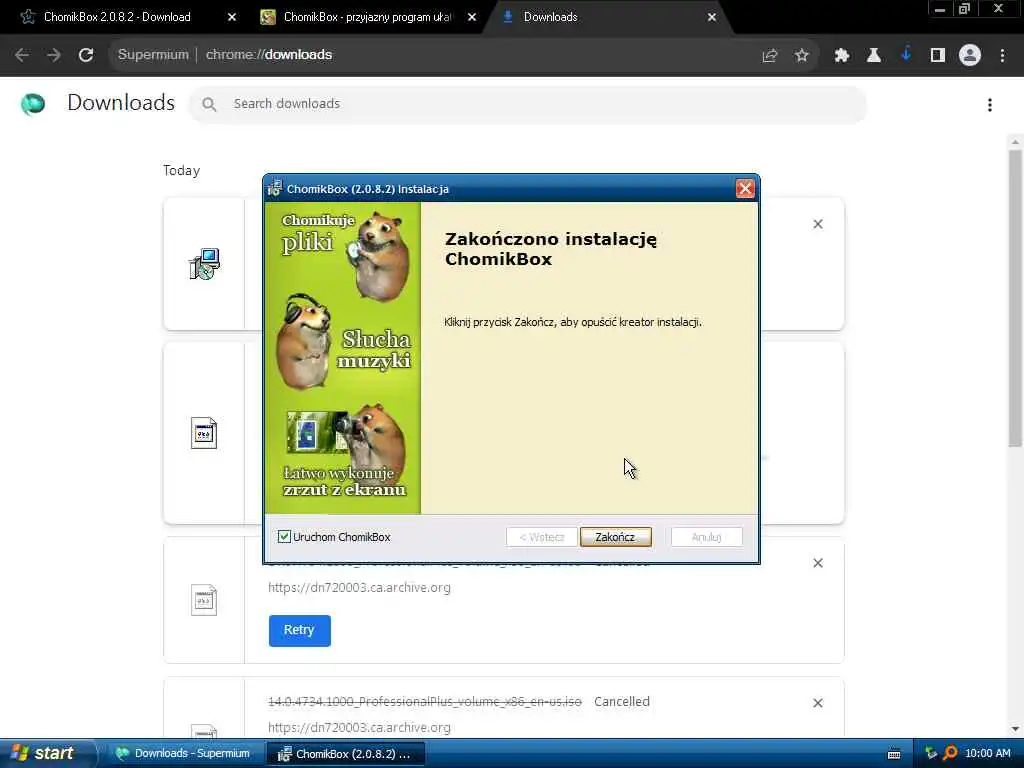Viewport: 1024px width, 768px height.
Task: Open Downloads page more actions menu
Action: tap(990, 105)
